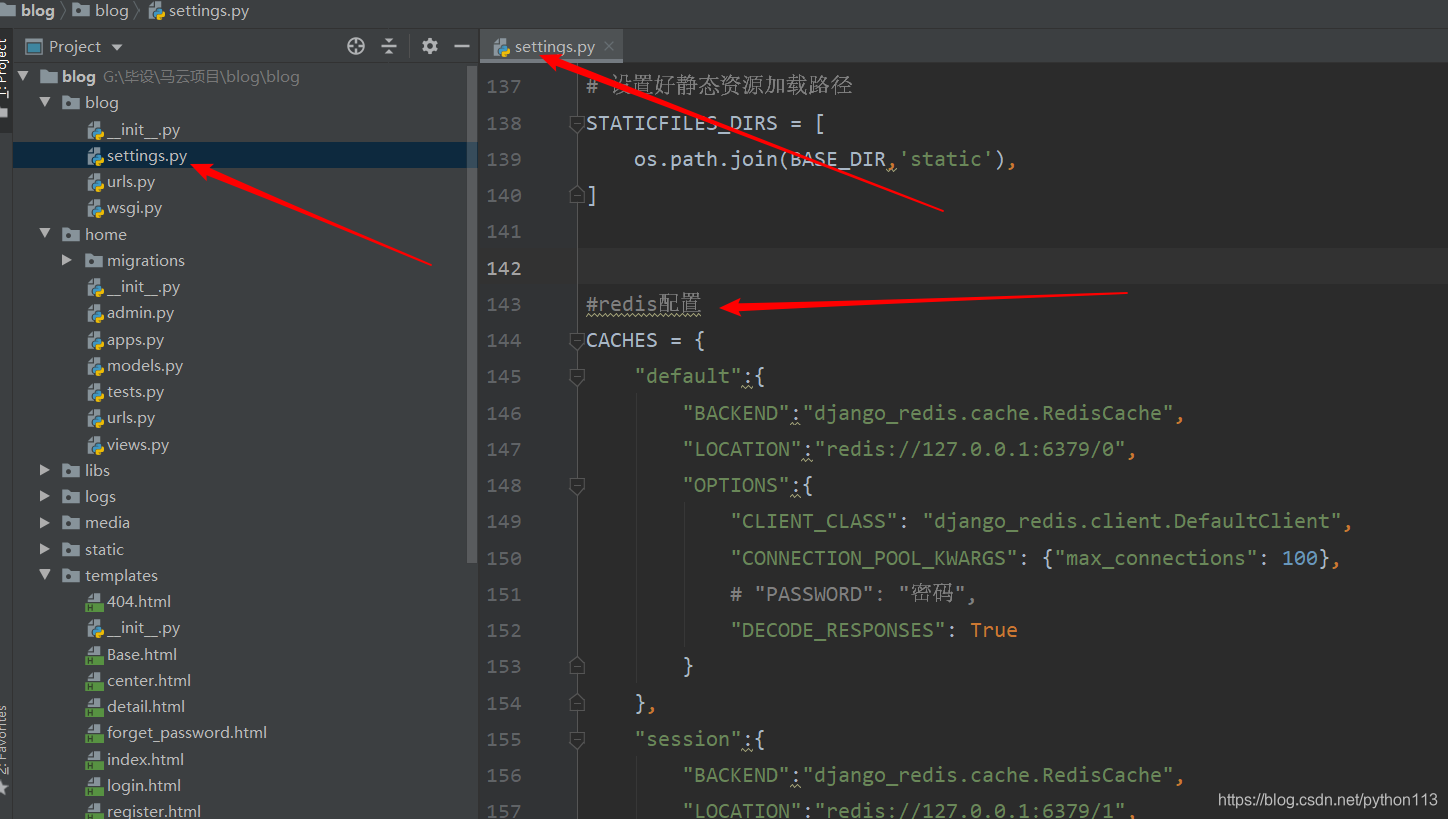Fold the STATICFILES_DIRS block at line 138
Screen dimensions: 1448x819
click(577, 123)
